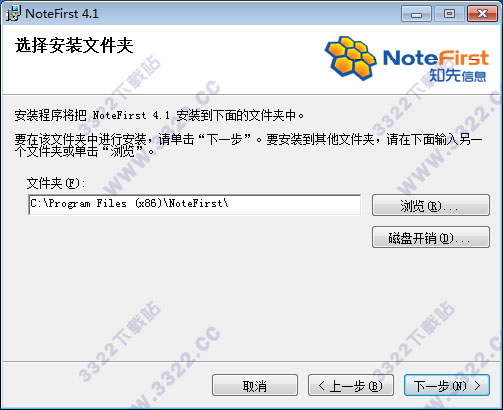Go back with 上一步(B)
The height and width of the screenshot is (410, 503).
(351, 385)
